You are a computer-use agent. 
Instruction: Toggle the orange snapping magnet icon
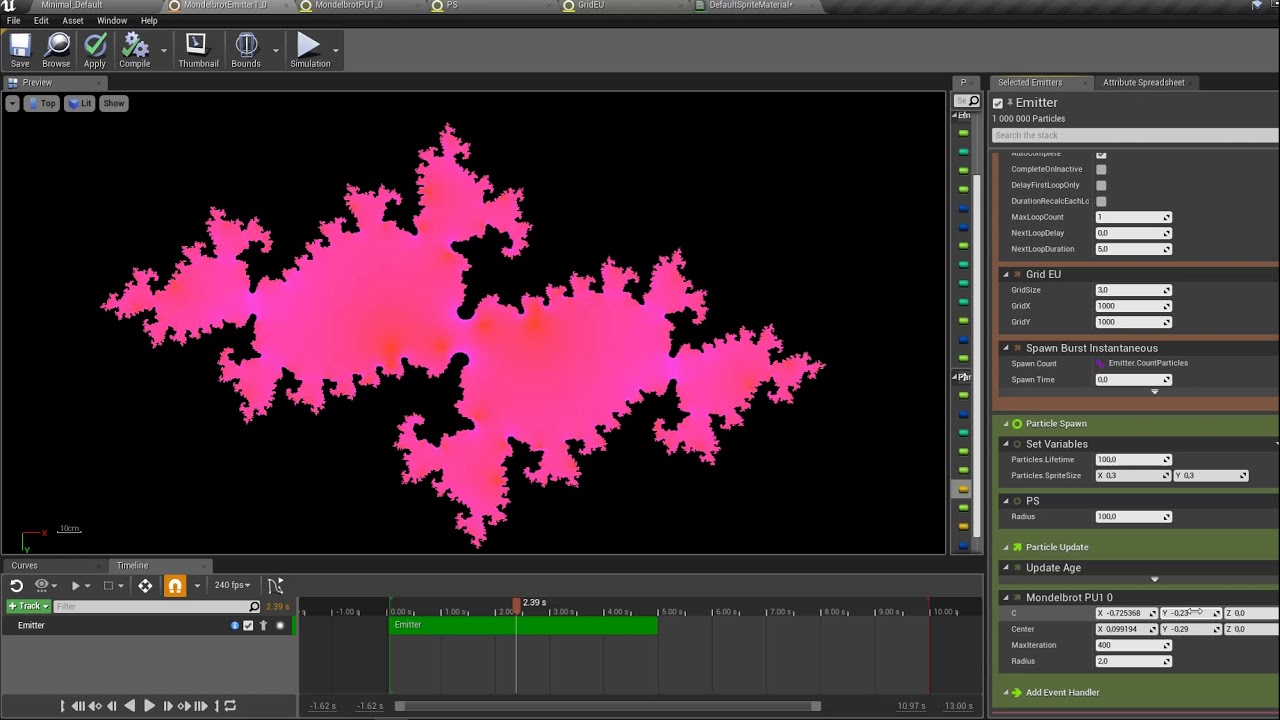click(175, 586)
